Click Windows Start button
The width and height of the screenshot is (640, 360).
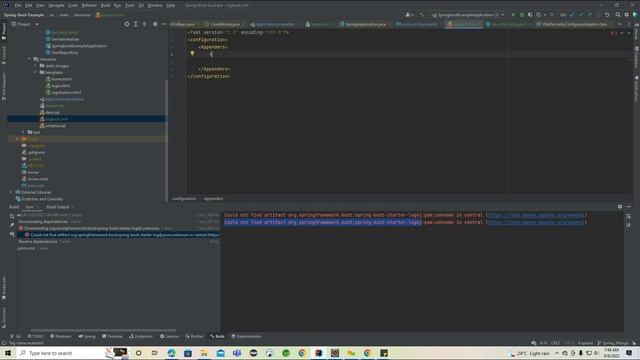pyautogui.click(x=8, y=353)
